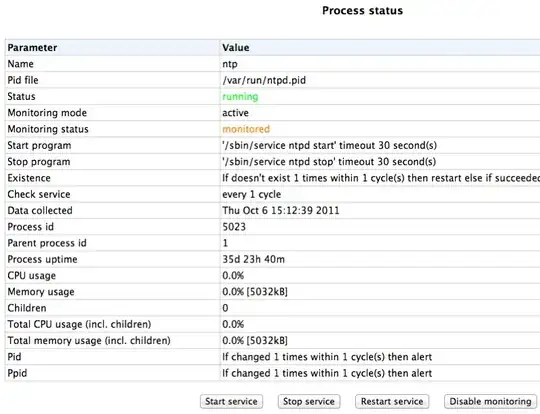
Task: Click the 'Process id' label
Action: pyautogui.click(x=31, y=227)
